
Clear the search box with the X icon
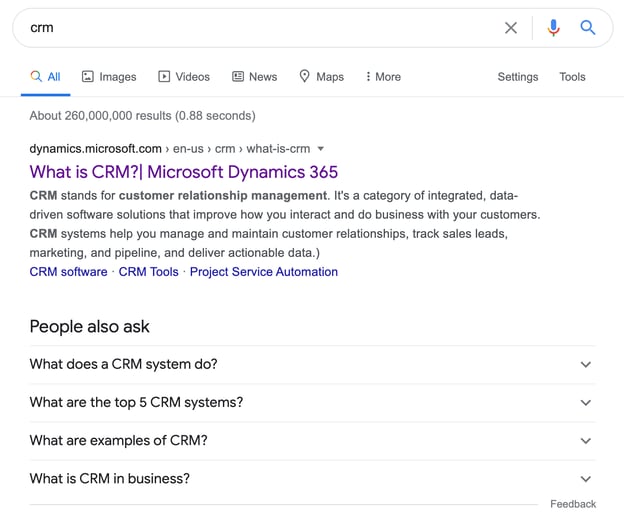(x=511, y=28)
